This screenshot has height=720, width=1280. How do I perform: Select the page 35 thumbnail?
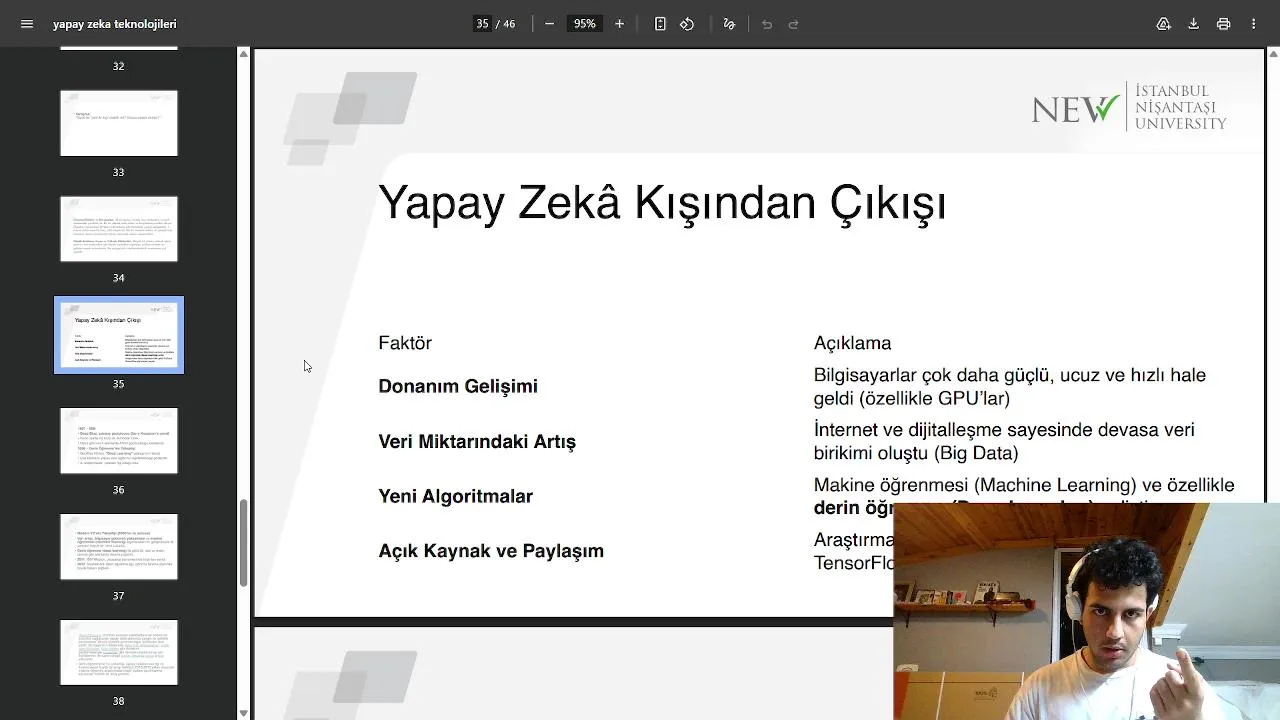[x=119, y=335]
